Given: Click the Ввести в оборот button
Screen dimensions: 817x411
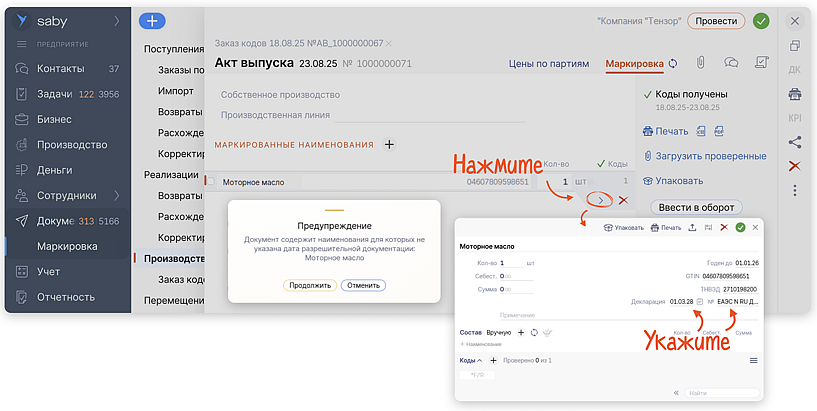Looking at the screenshot, I should [x=696, y=208].
